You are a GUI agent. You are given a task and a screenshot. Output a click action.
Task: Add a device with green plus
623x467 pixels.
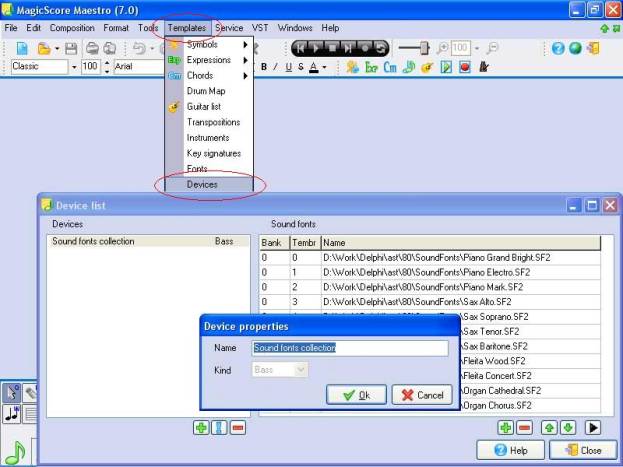click(201, 428)
